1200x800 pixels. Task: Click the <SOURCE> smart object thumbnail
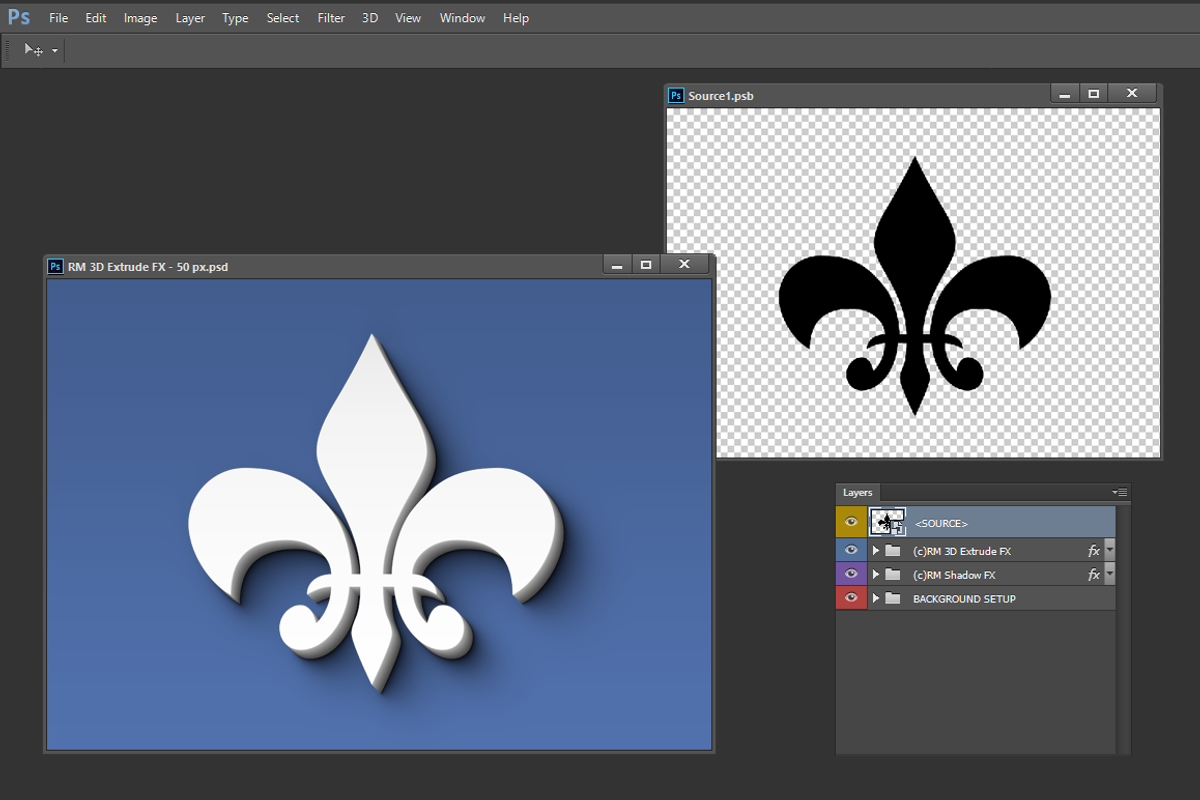pyautogui.click(x=888, y=522)
